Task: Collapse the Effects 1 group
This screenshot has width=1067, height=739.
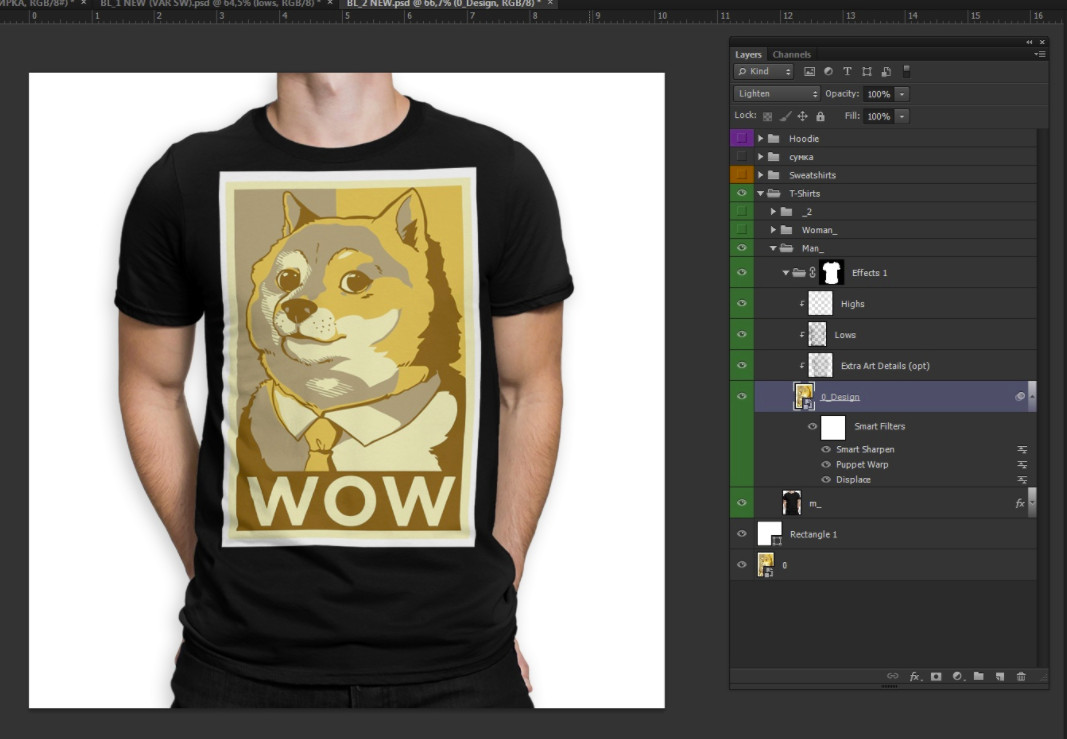Action: click(786, 273)
